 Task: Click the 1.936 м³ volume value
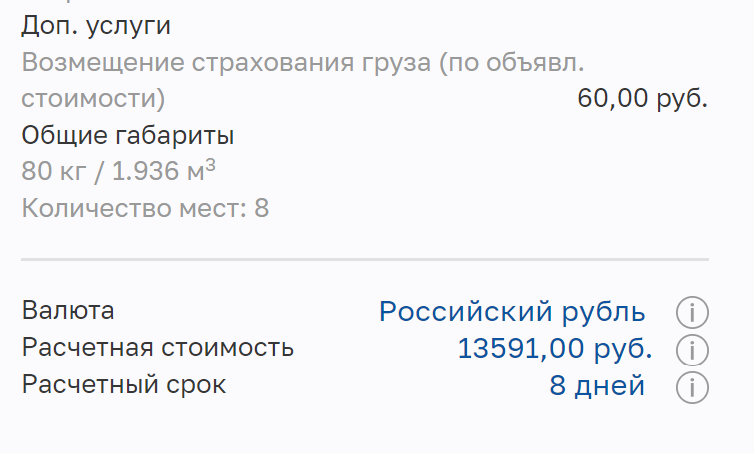[x=164, y=170]
